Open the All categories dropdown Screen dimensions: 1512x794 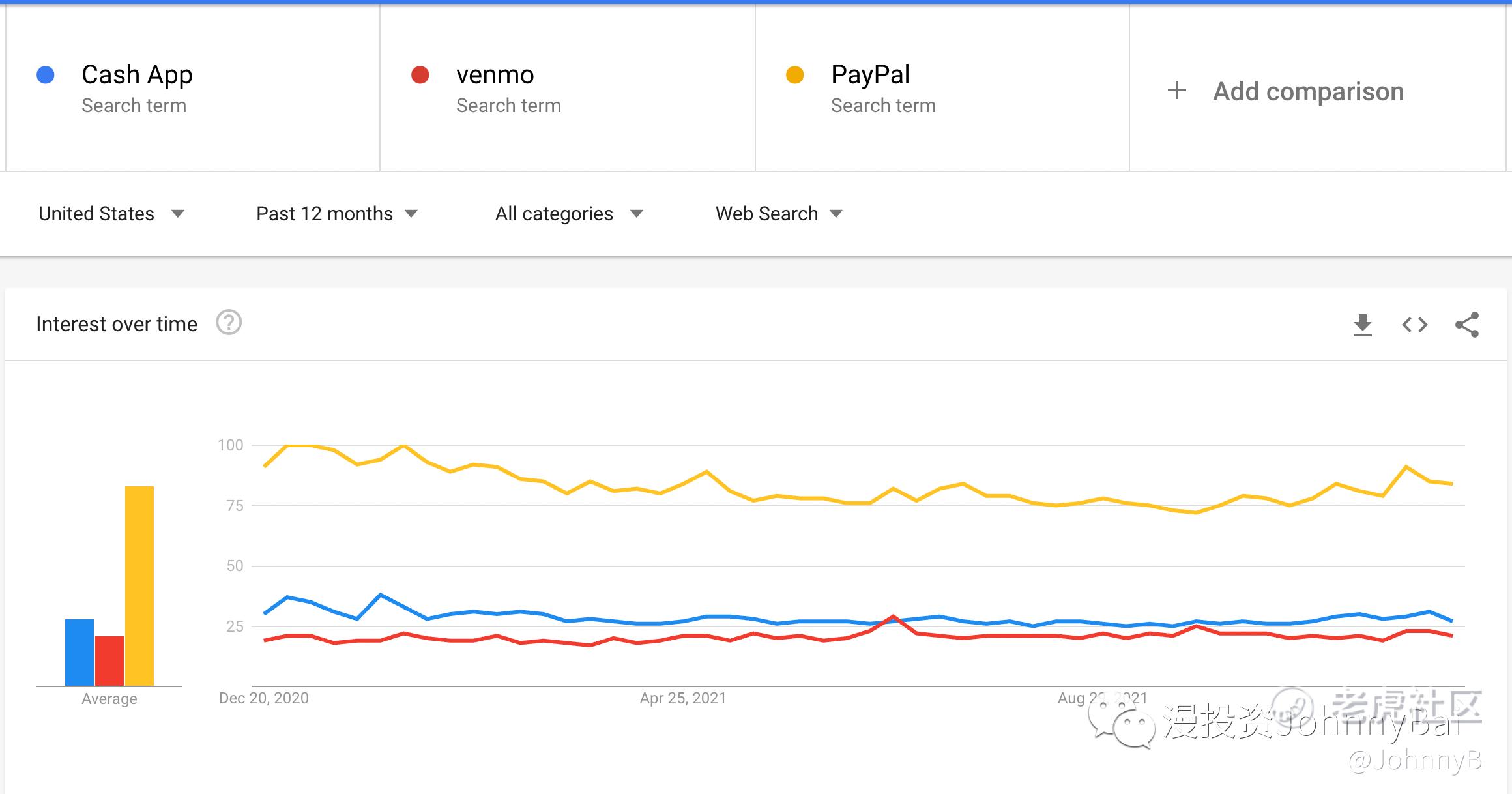click(x=569, y=214)
